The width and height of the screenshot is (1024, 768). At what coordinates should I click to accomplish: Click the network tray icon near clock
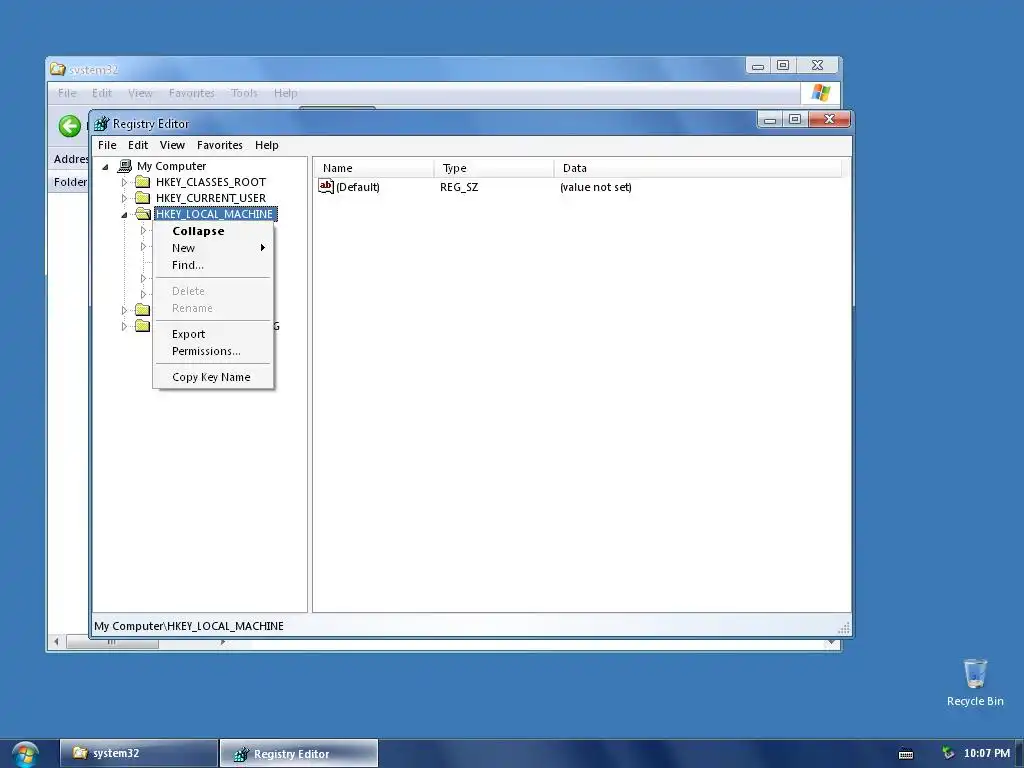tap(948, 753)
